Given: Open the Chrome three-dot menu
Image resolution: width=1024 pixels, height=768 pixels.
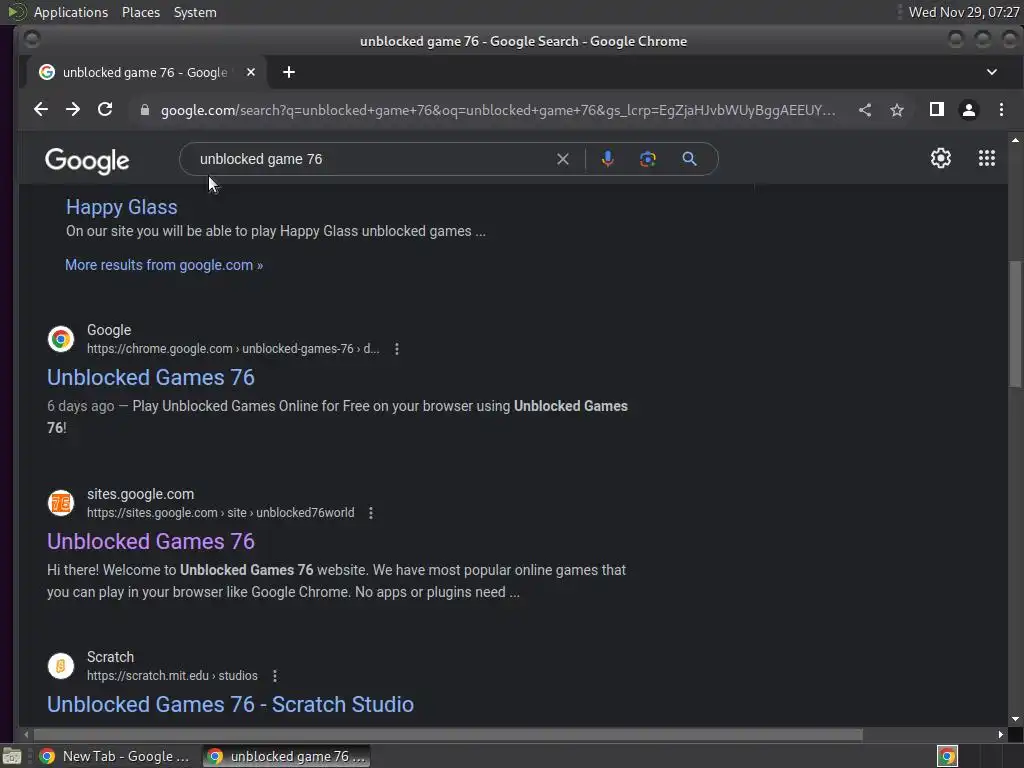Looking at the screenshot, I should pyautogui.click(x=1001, y=110).
